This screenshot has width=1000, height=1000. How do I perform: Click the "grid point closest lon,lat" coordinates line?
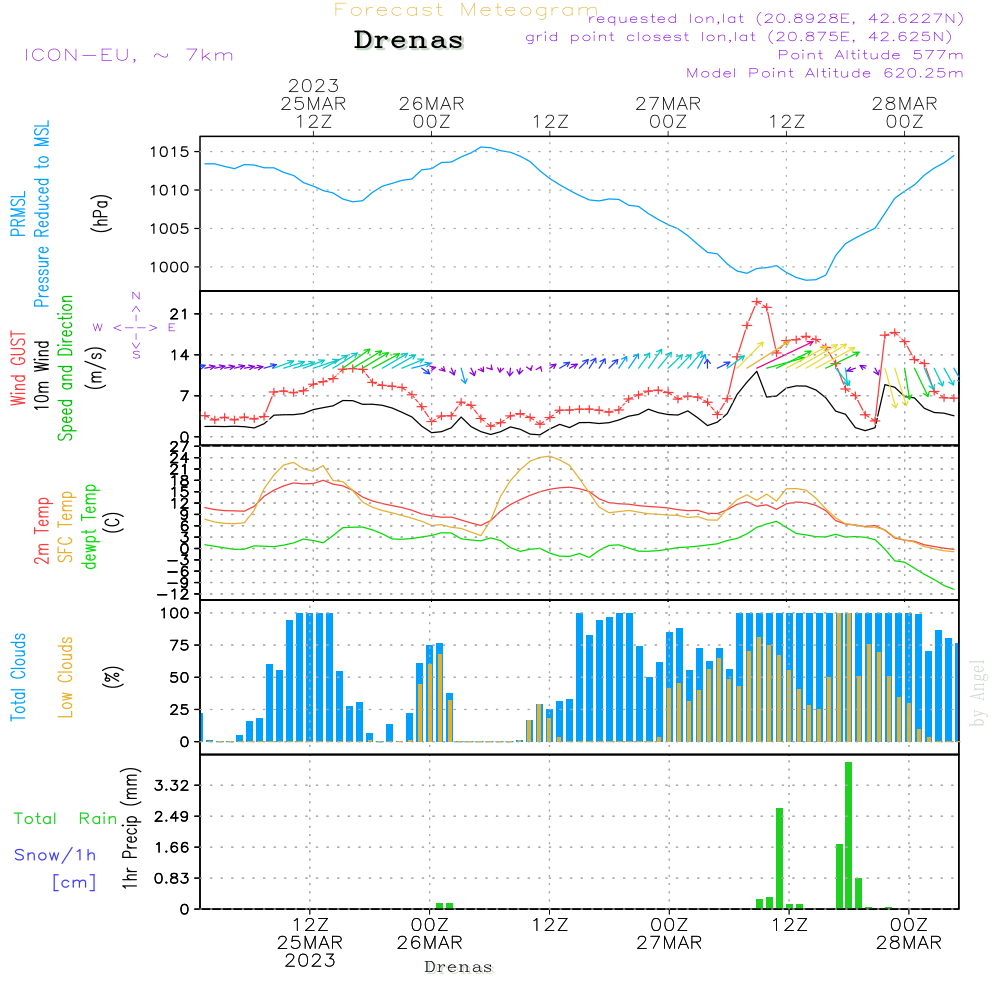point(739,37)
